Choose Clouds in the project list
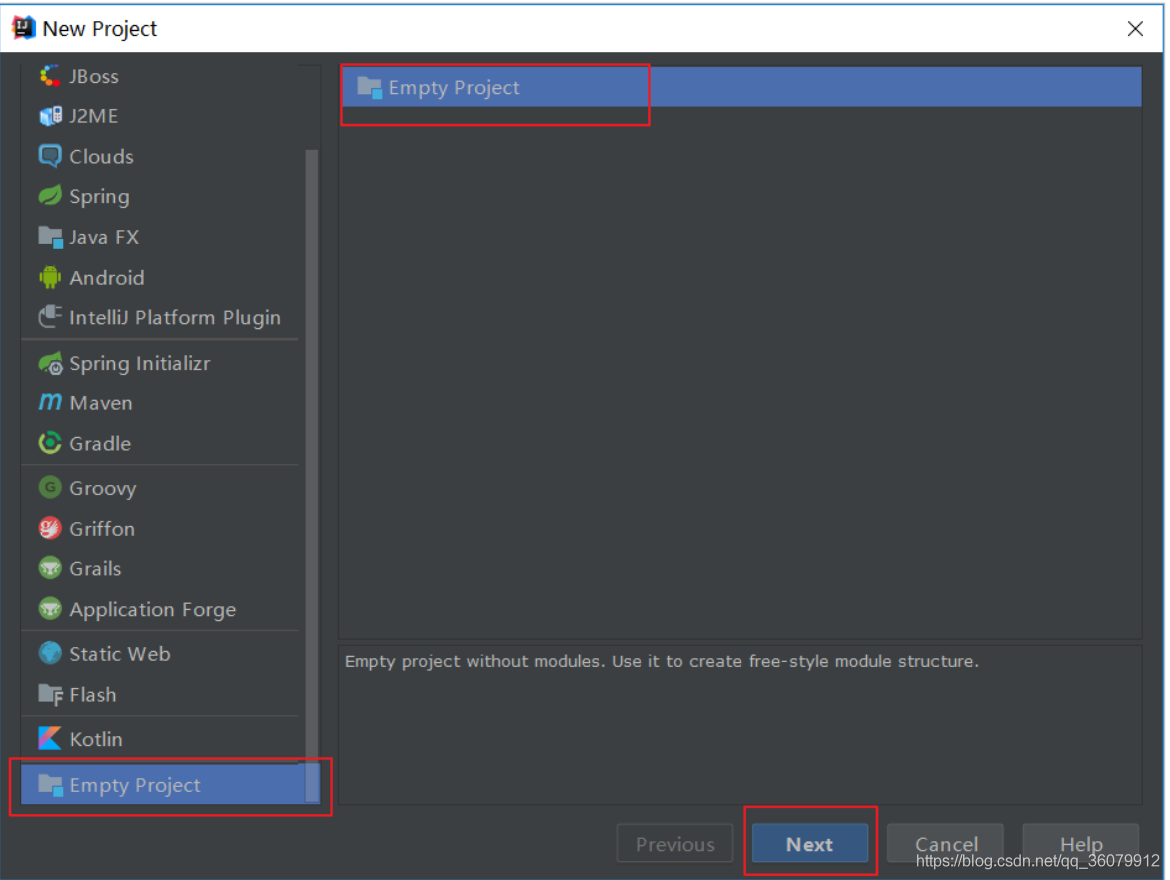 coord(160,156)
